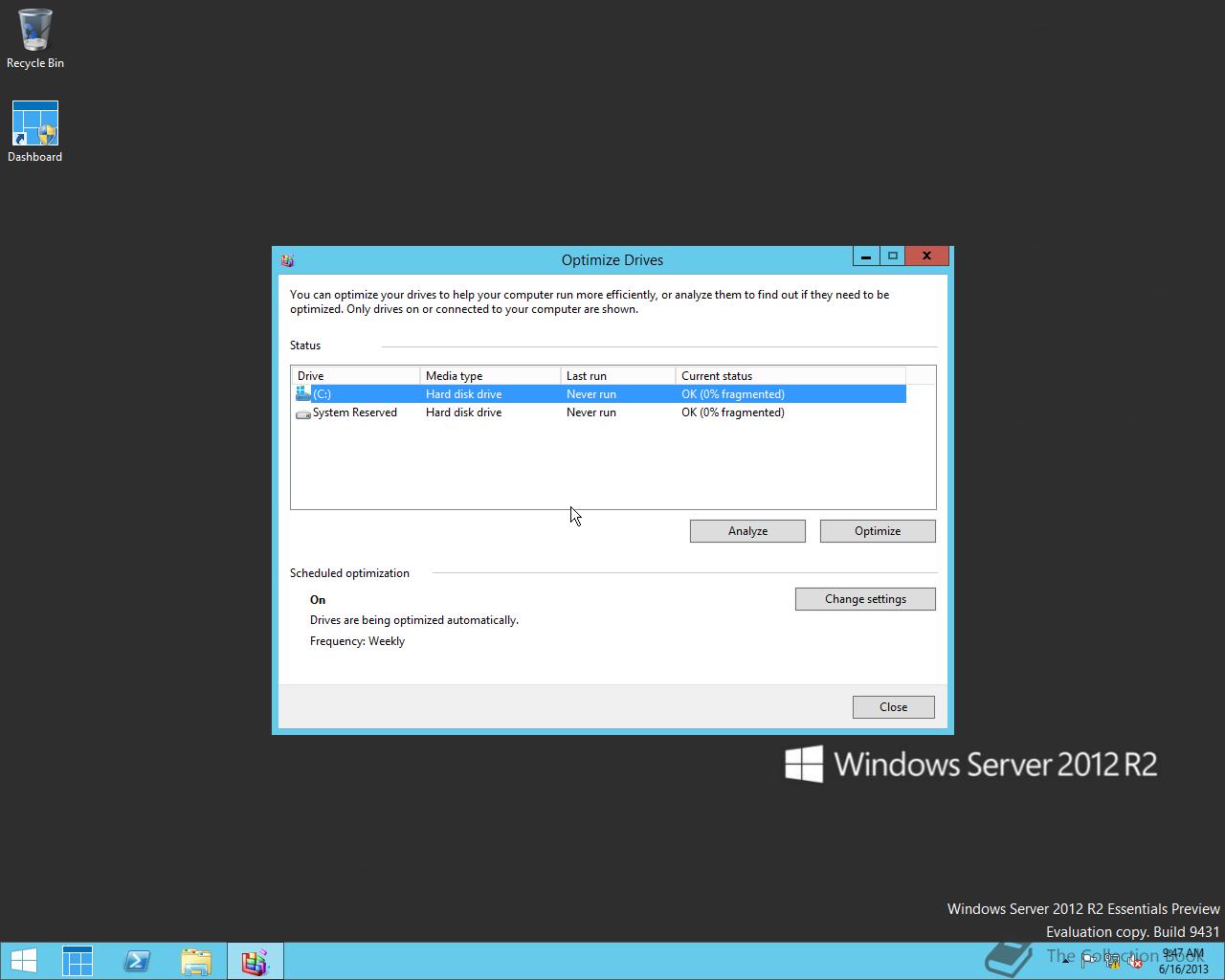This screenshot has width=1225, height=980.
Task: Open the clock showing 9:47 AM
Action: coord(1183,961)
